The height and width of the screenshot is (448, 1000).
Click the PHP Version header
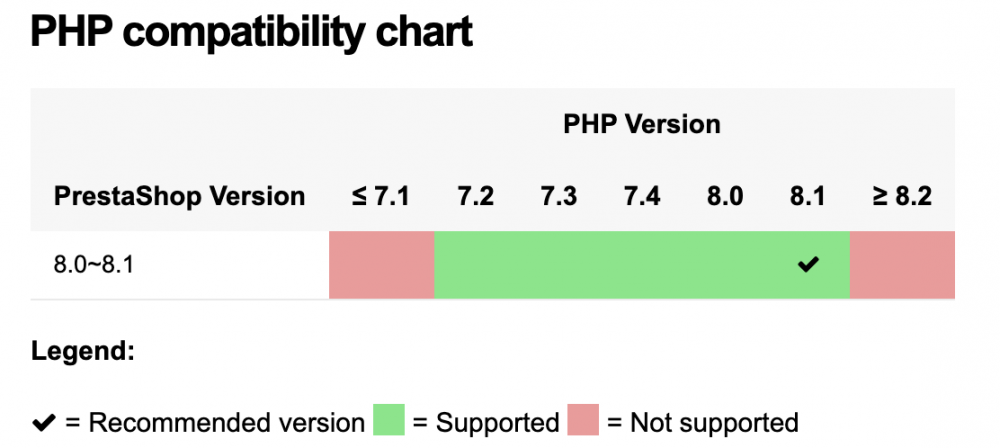[x=642, y=124]
